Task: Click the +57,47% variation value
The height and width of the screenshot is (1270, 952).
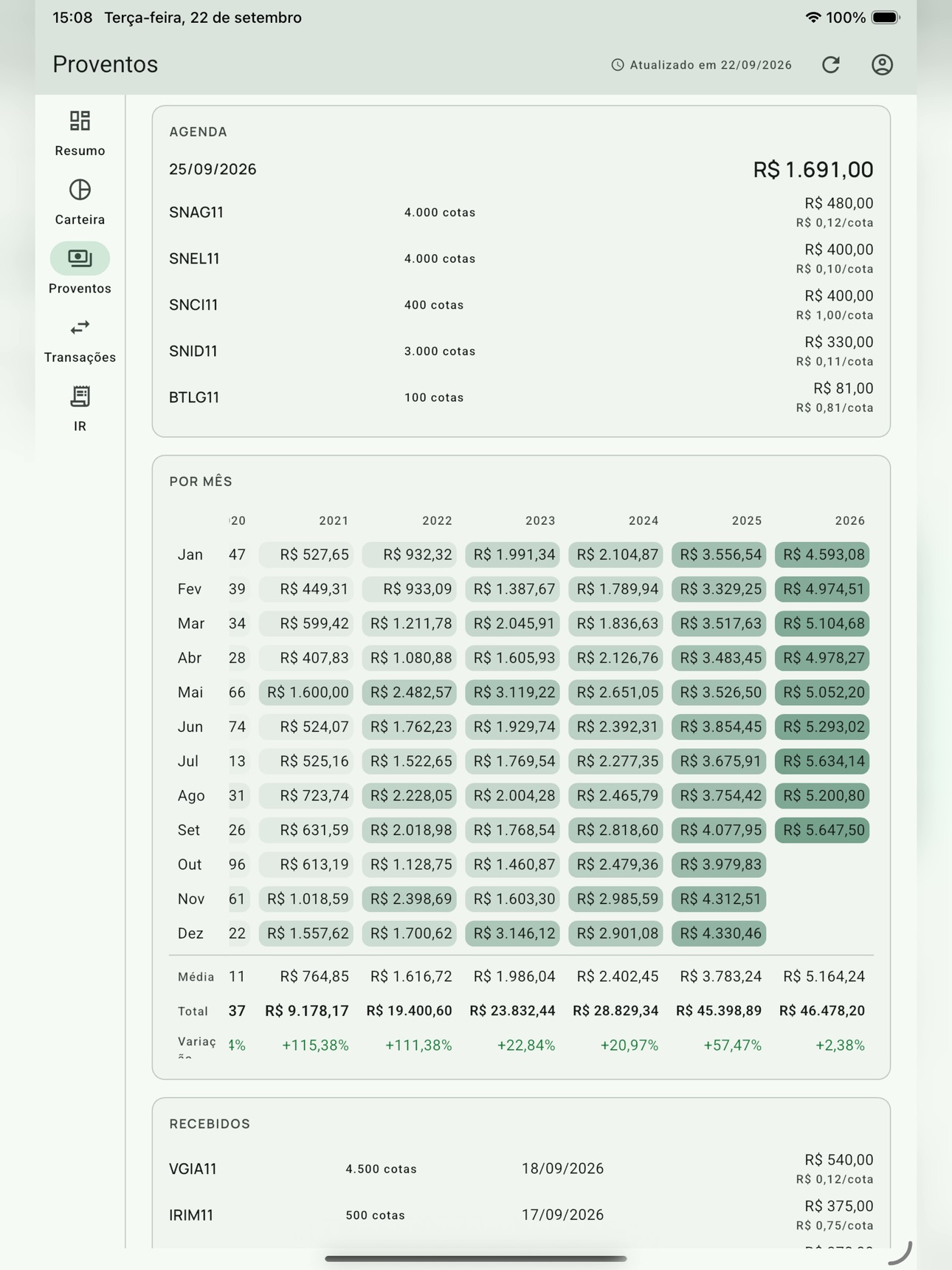Action: 732,1046
